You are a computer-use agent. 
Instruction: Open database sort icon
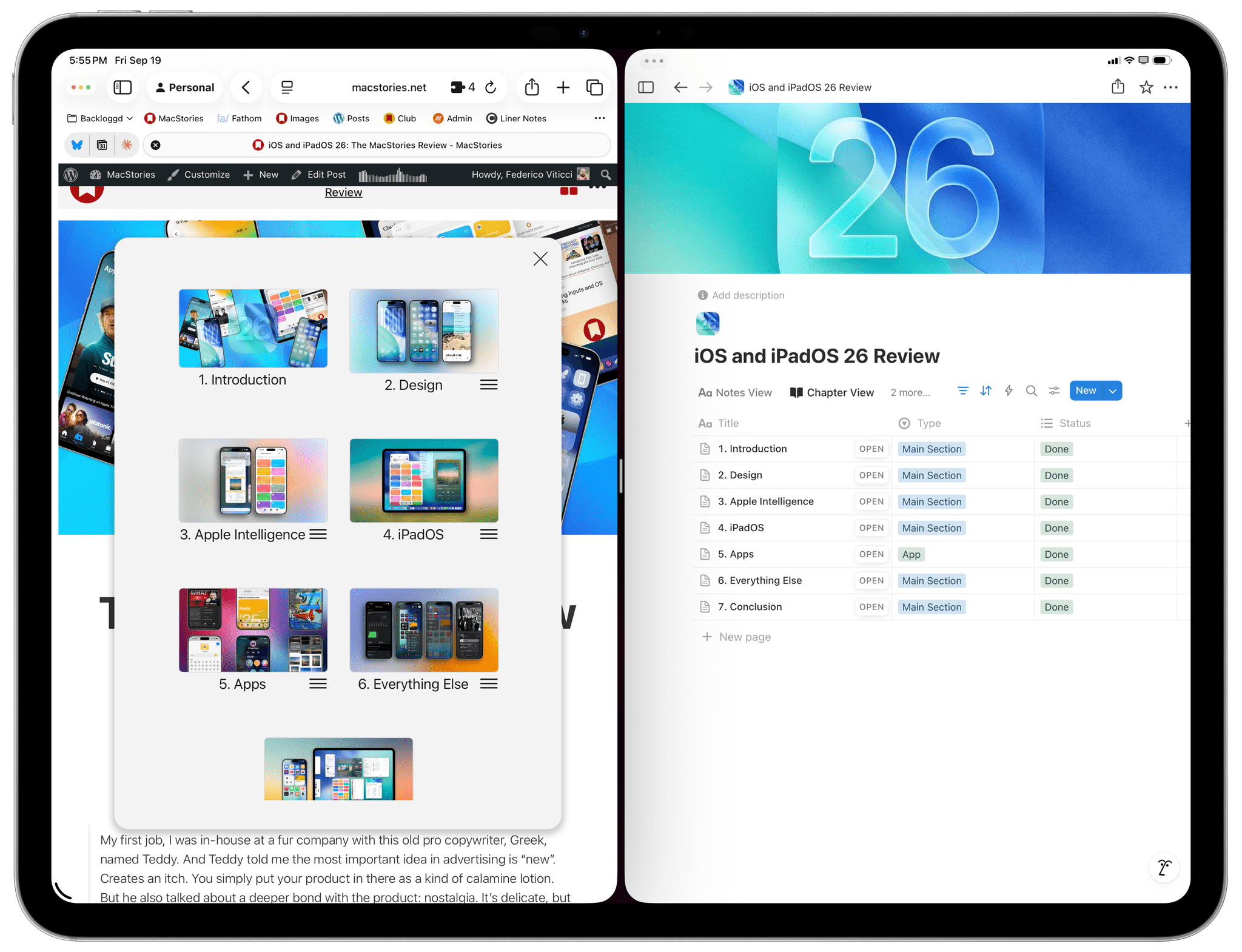pyautogui.click(x=985, y=391)
